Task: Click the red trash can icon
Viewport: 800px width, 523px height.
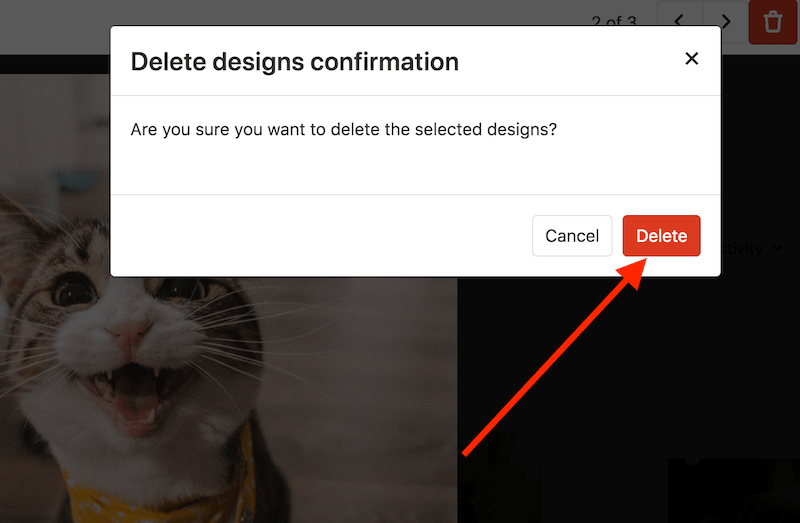Action: (773, 21)
